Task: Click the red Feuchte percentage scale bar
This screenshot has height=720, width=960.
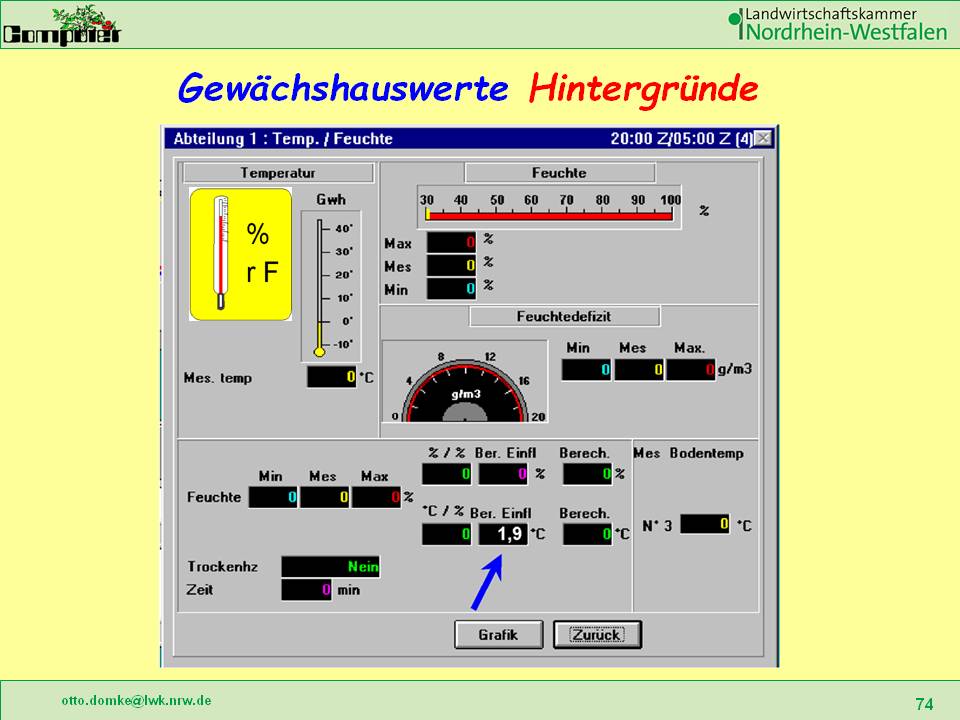Action: [x=549, y=213]
